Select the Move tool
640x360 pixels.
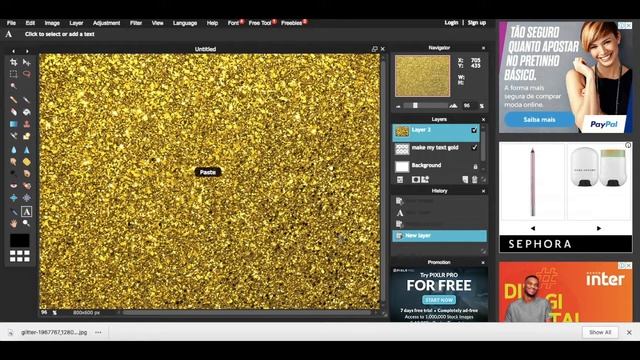(27, 62)
